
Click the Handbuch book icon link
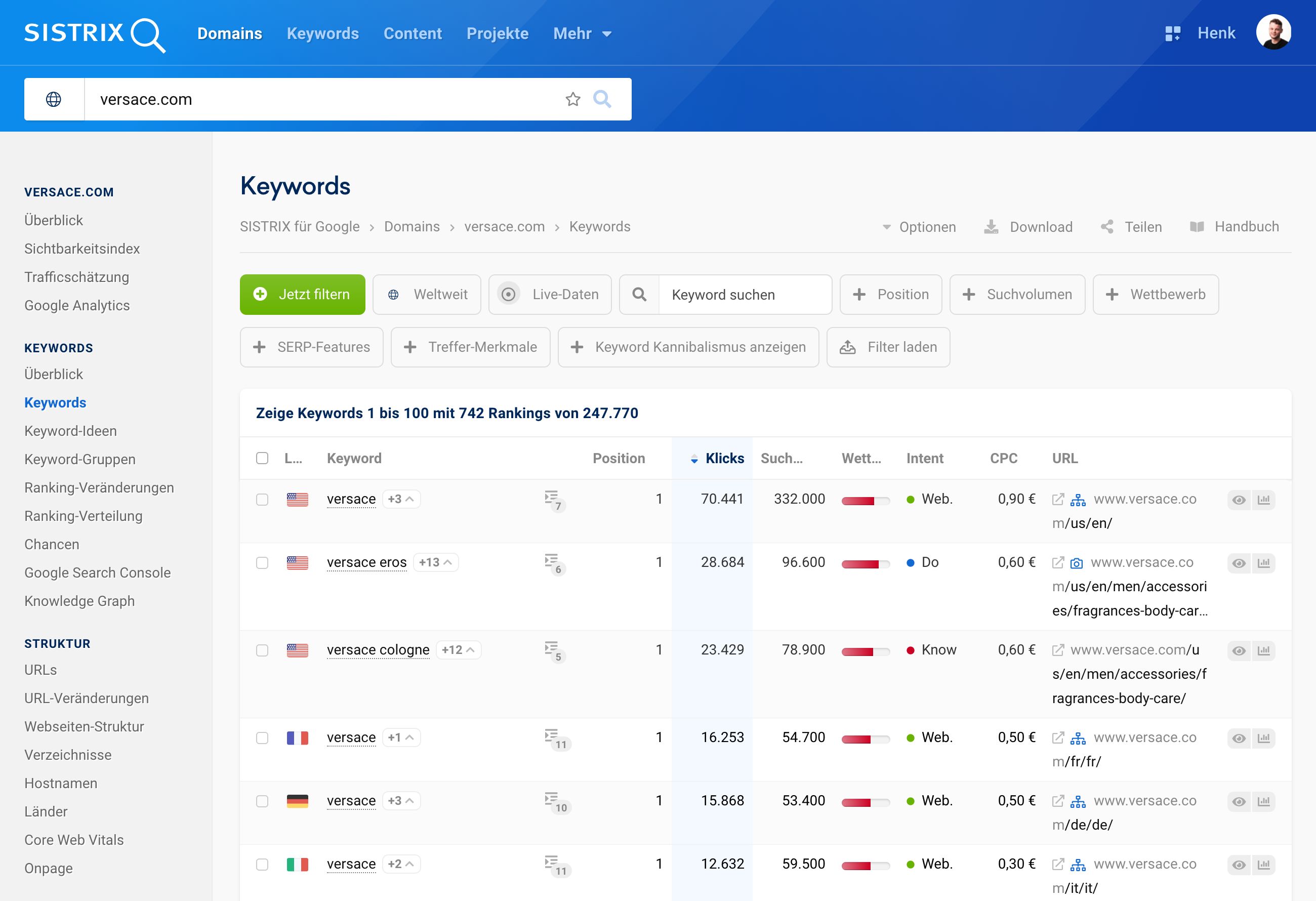pos(1234,227)
